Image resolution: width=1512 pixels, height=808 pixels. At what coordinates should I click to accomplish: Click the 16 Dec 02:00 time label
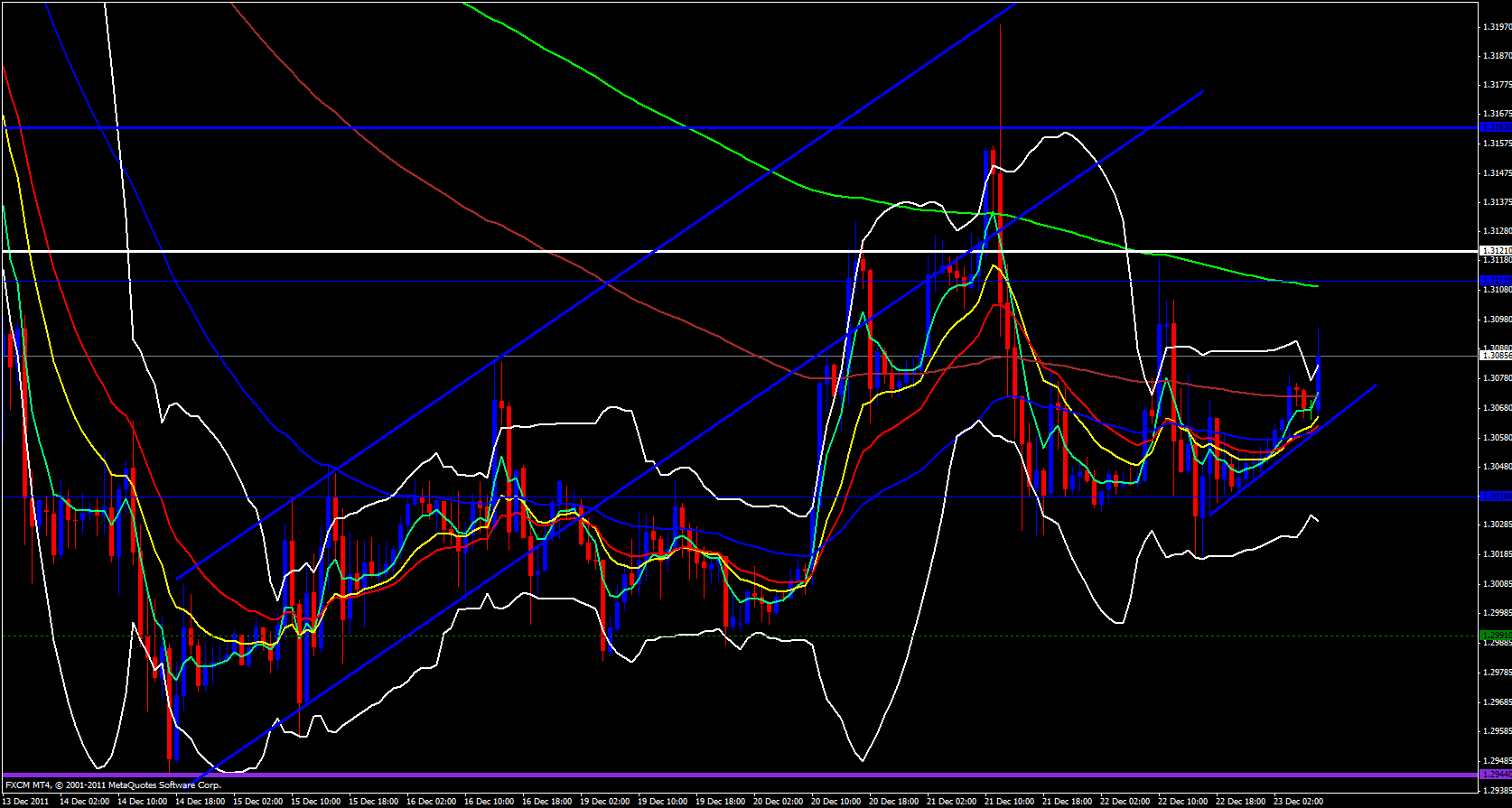[431, 801]
